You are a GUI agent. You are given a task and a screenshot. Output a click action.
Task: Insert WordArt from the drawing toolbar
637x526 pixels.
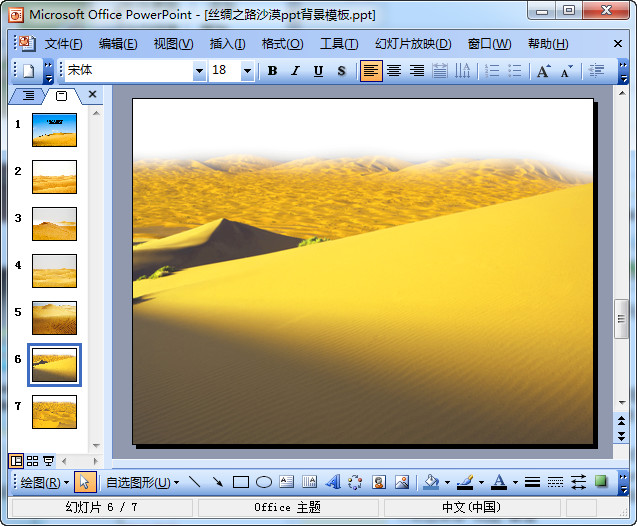click(x=333, y=482)
